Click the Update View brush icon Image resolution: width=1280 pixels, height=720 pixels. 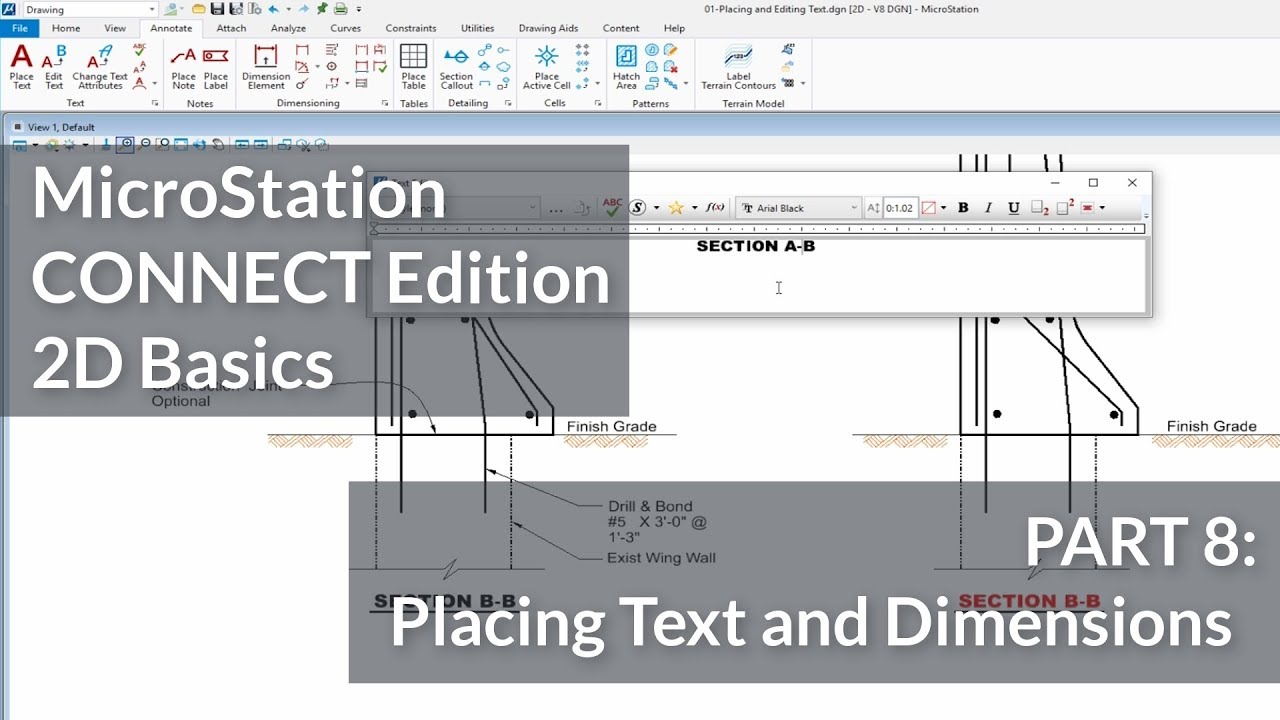[106, 144]
